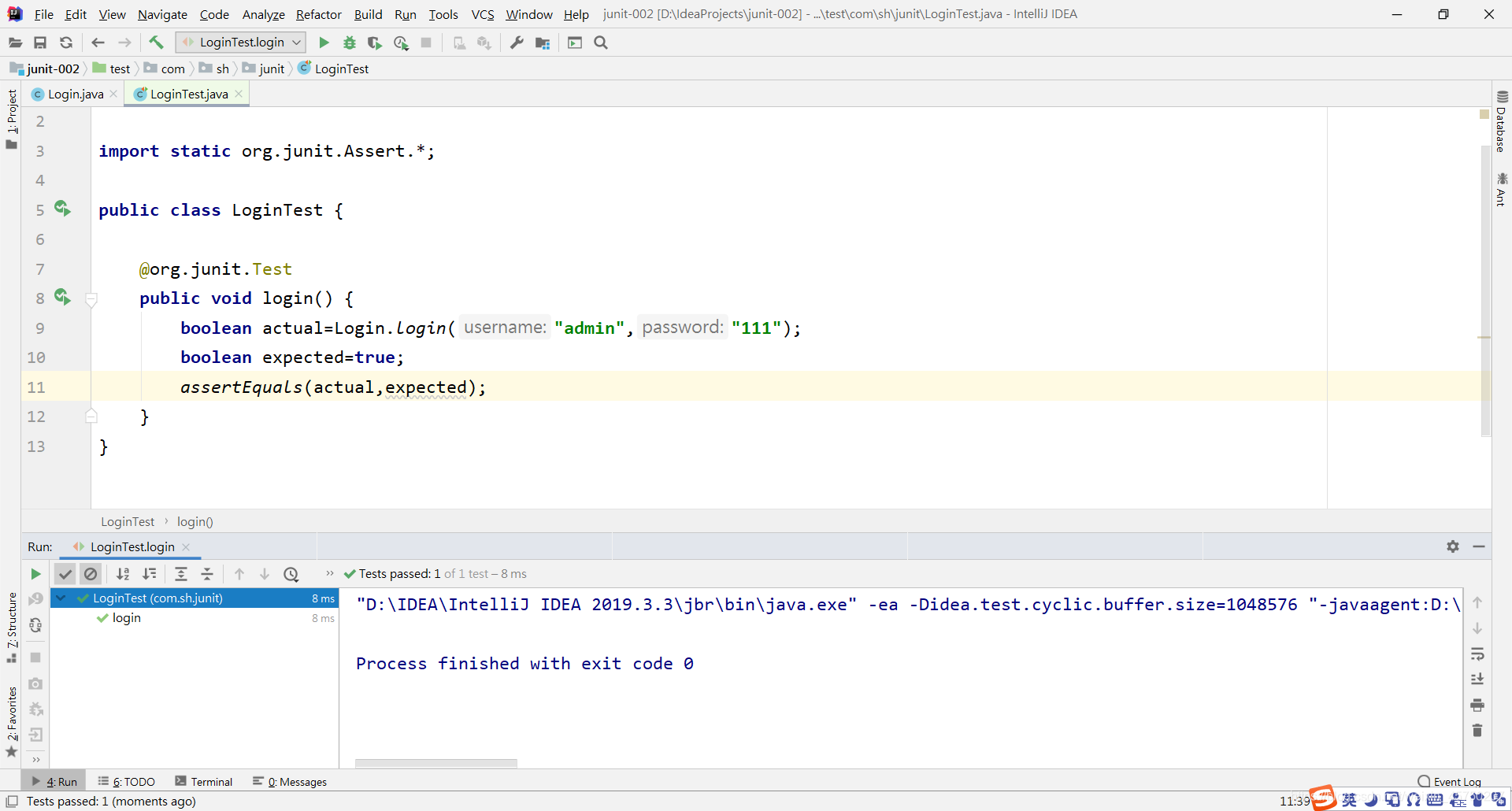Screen dimensions: 1512x811
Task: Open the profiler run icon in toolbar
Action: point(401,43)
